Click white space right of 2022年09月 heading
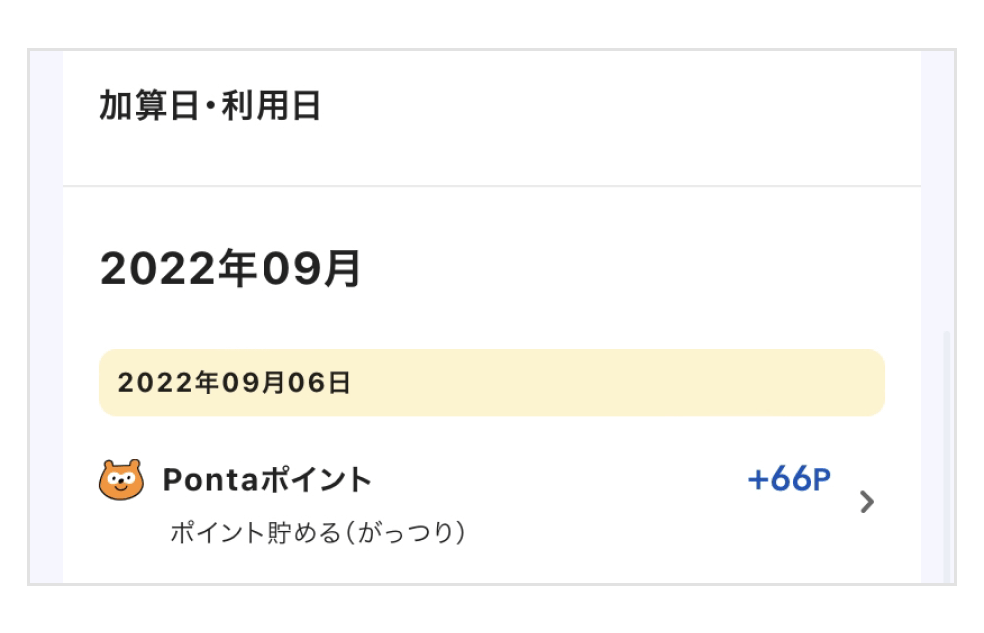Screen dimensions: 984x633 [x=620, y=269]
